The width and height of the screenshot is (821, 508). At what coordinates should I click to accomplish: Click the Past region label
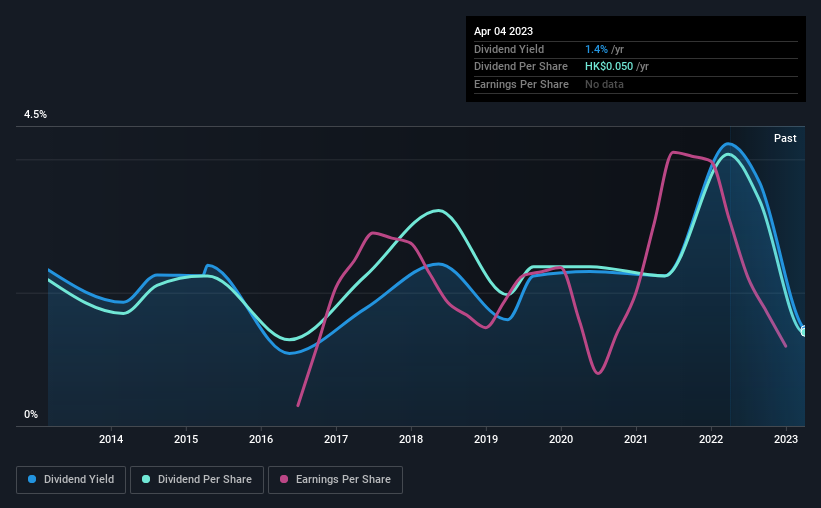click(785, 138)
